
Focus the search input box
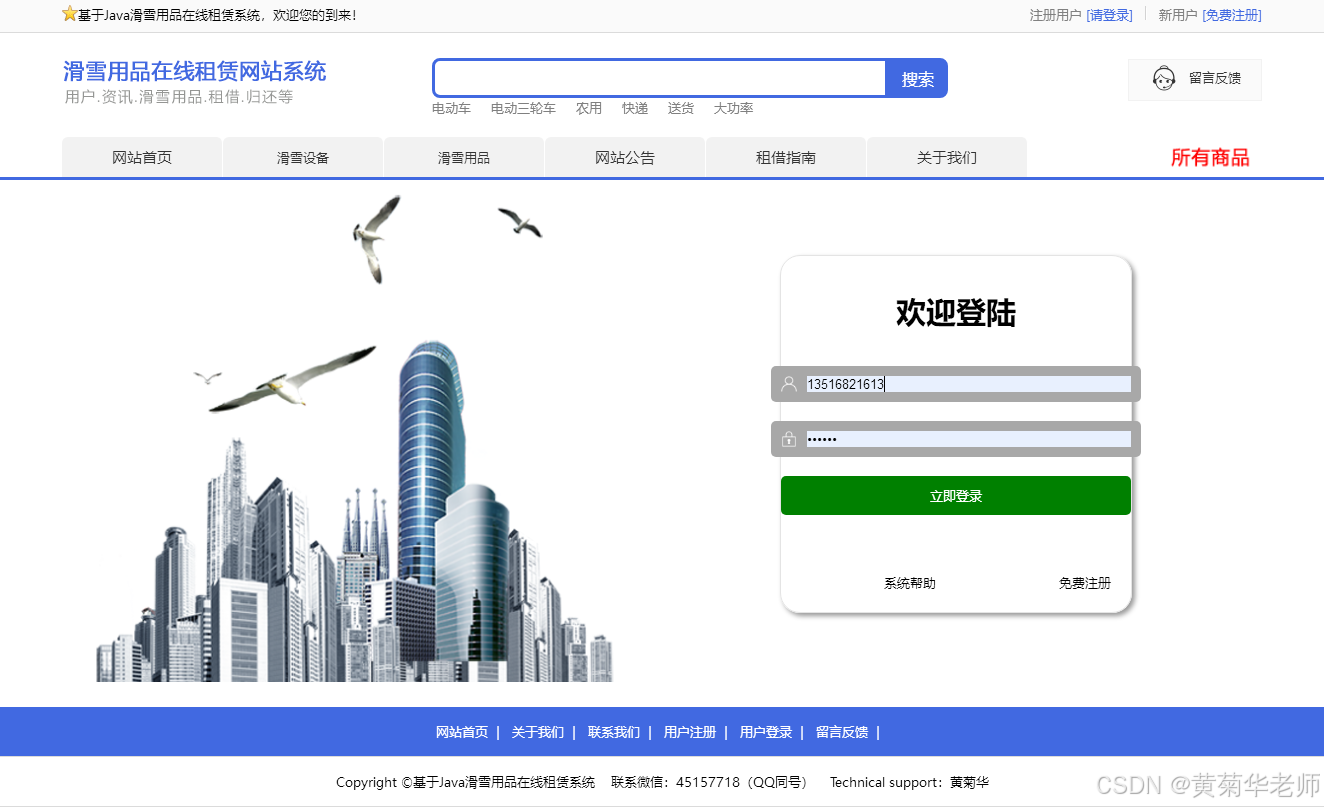pyautogui.click(x=660, y=79)
